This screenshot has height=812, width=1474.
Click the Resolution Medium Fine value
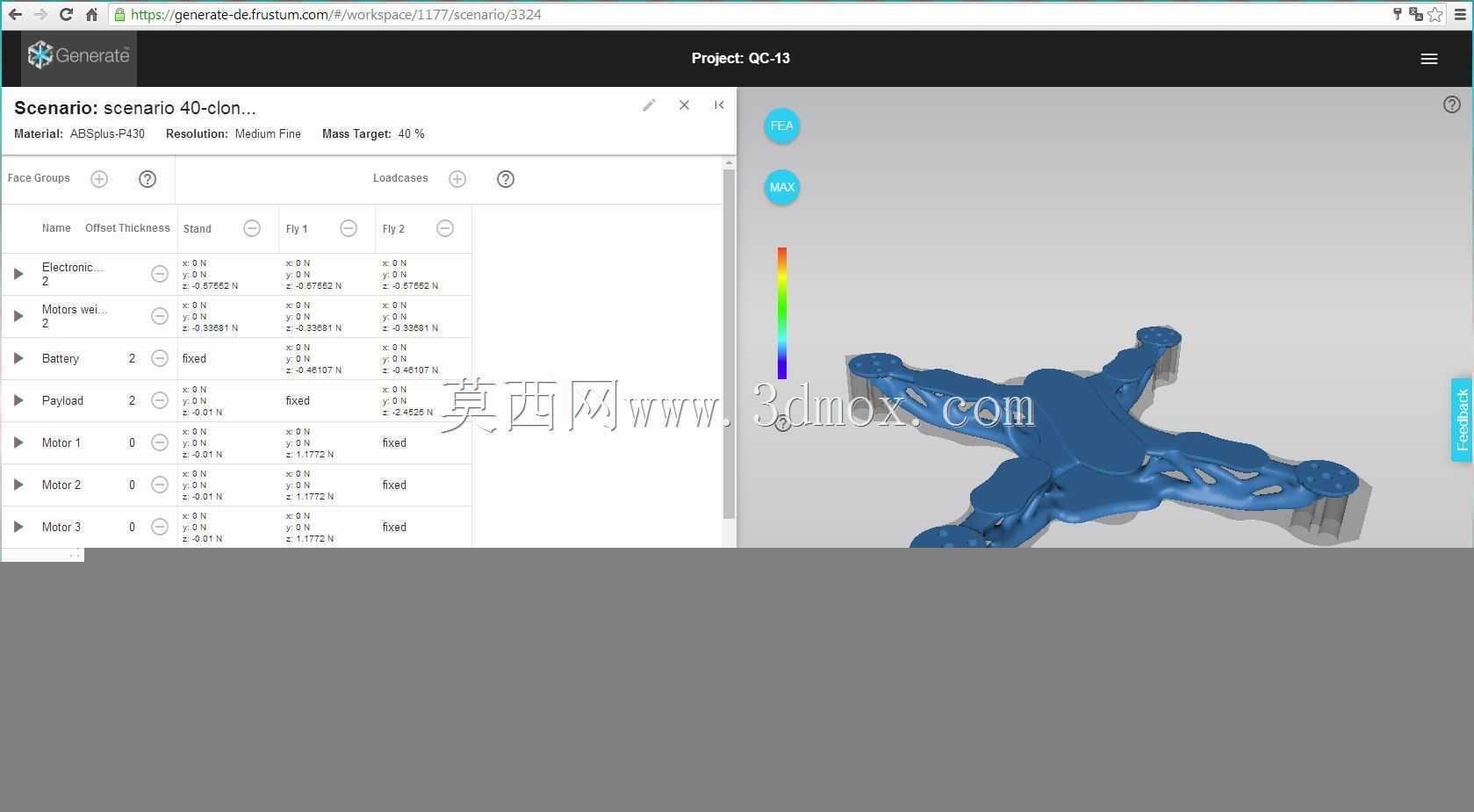click(268, 134)
